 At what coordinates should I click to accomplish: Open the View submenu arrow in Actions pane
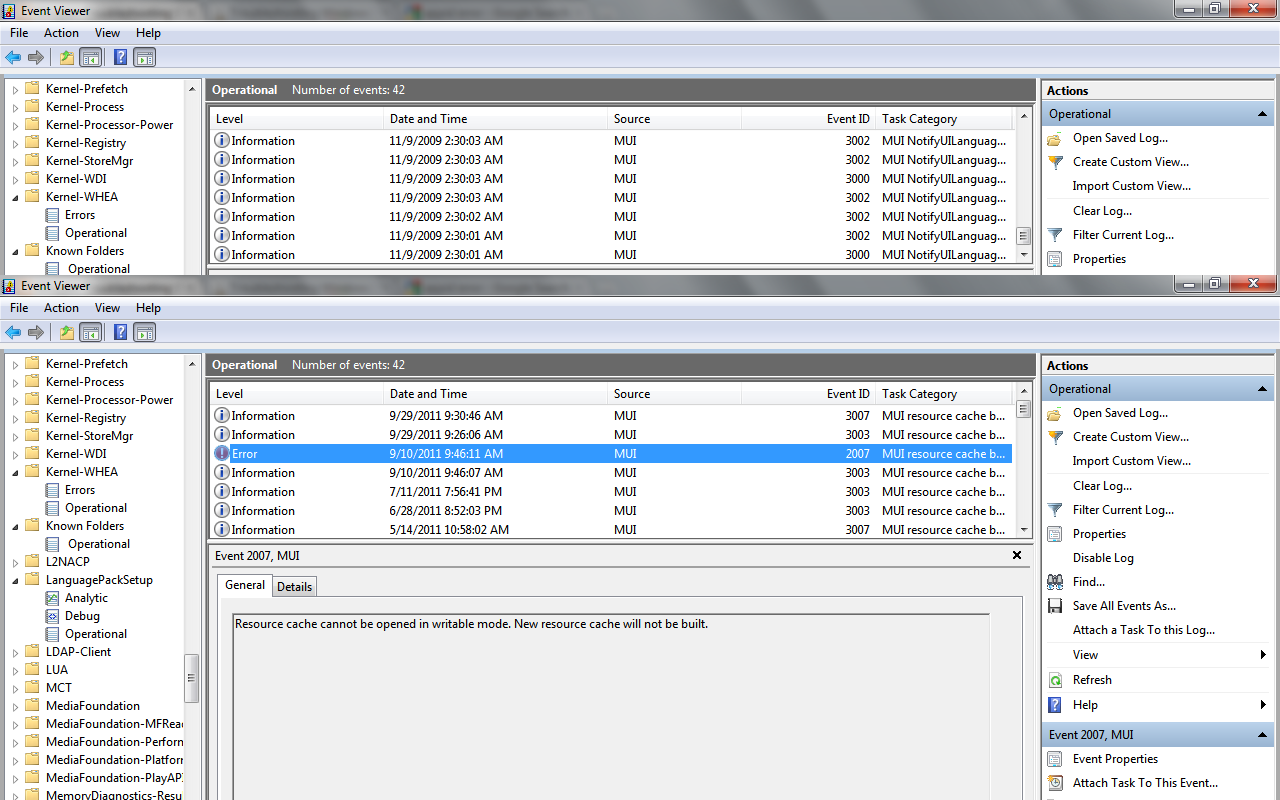click(1264, 655)
